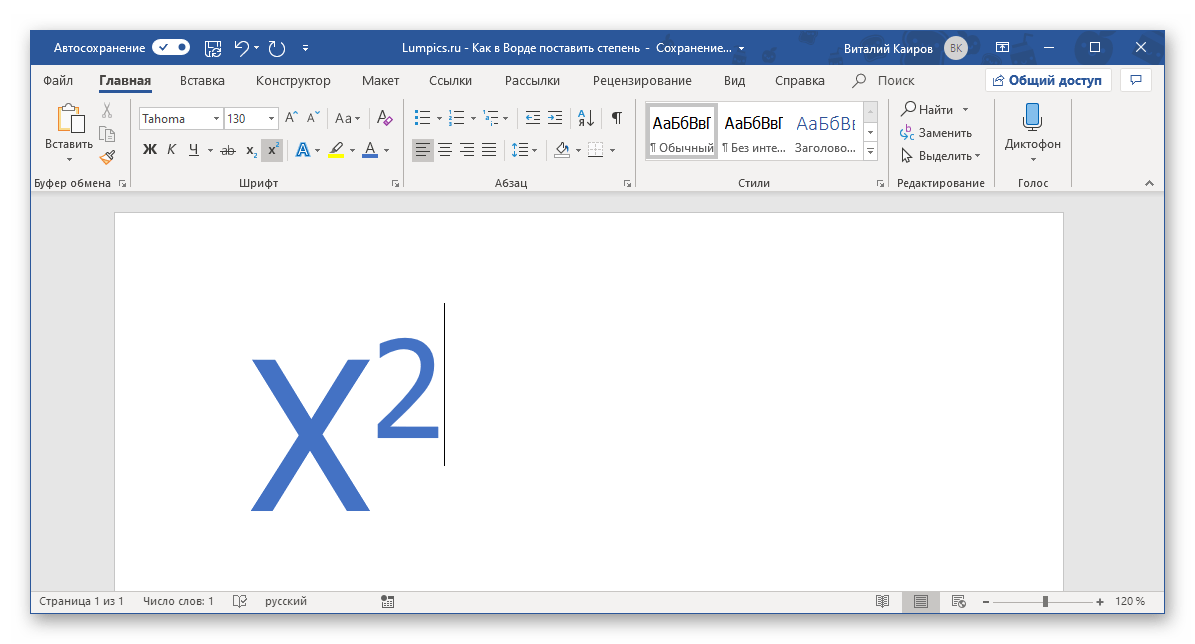Expand the Styles gallery more arrow
The image size is (1195, 644).
(x=870, y=152)
